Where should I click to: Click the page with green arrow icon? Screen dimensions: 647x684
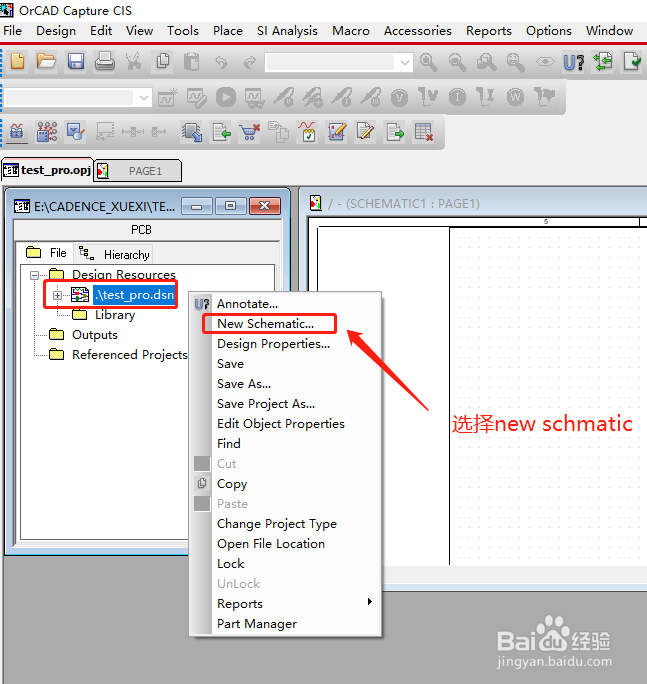(x=395, y=132)
